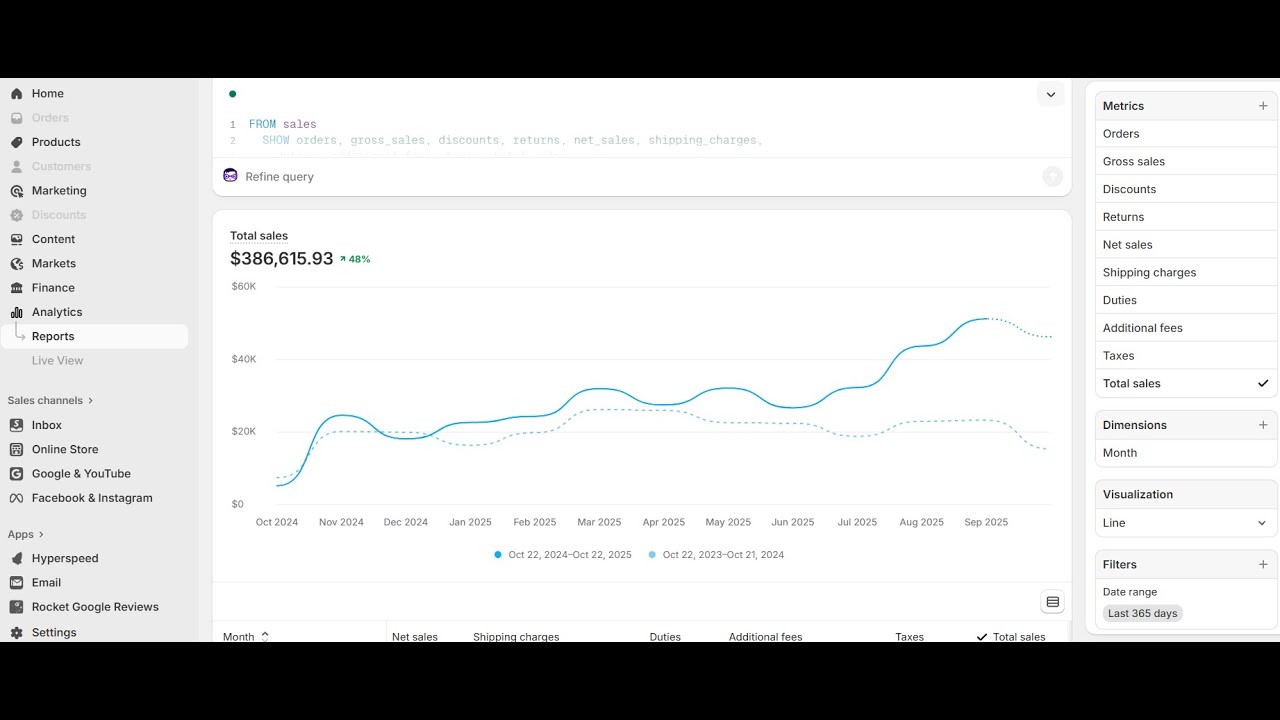Click the table columns layout icon

1052,602
